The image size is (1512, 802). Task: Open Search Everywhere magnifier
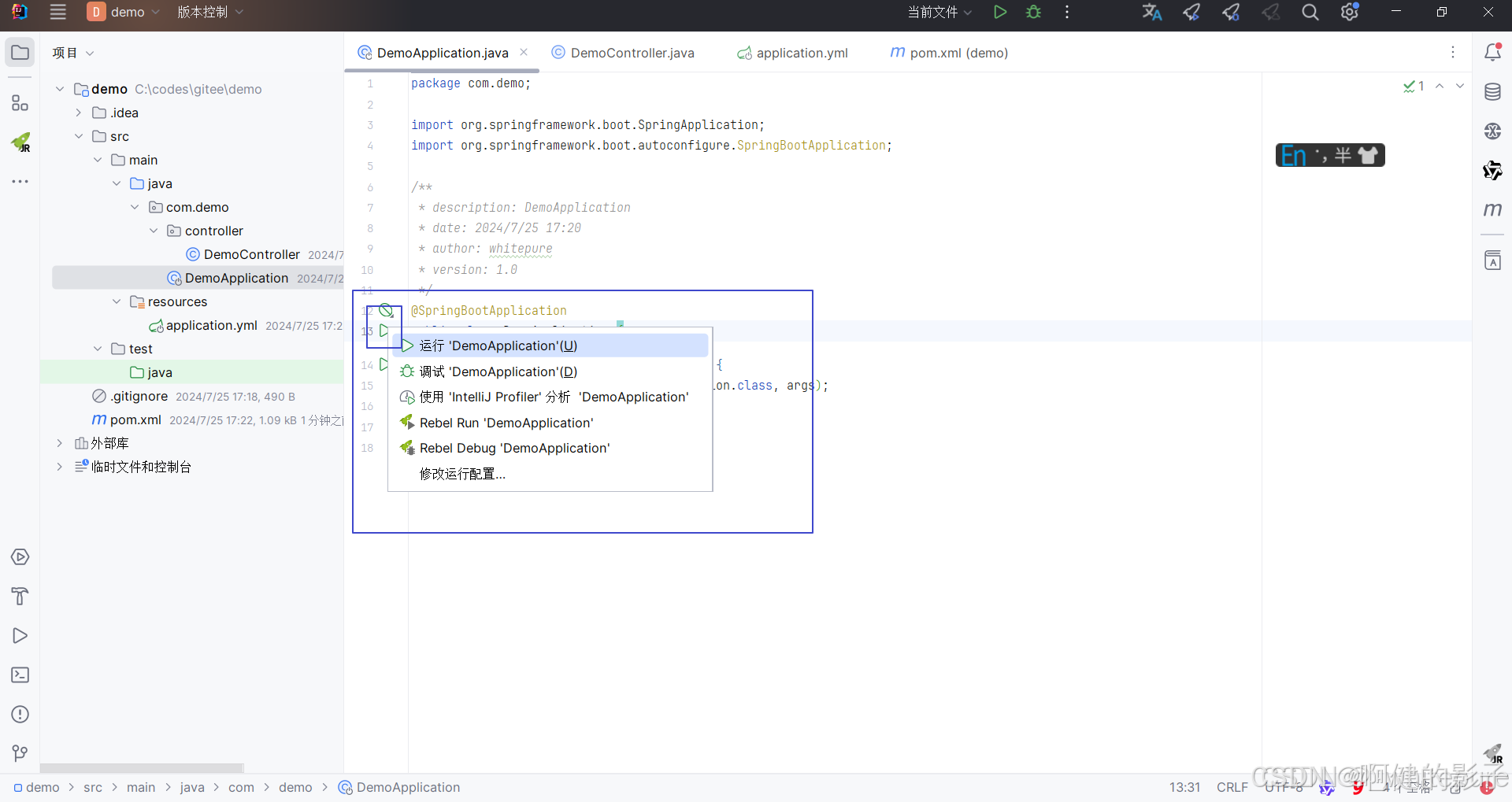[x=1310, y=12]
